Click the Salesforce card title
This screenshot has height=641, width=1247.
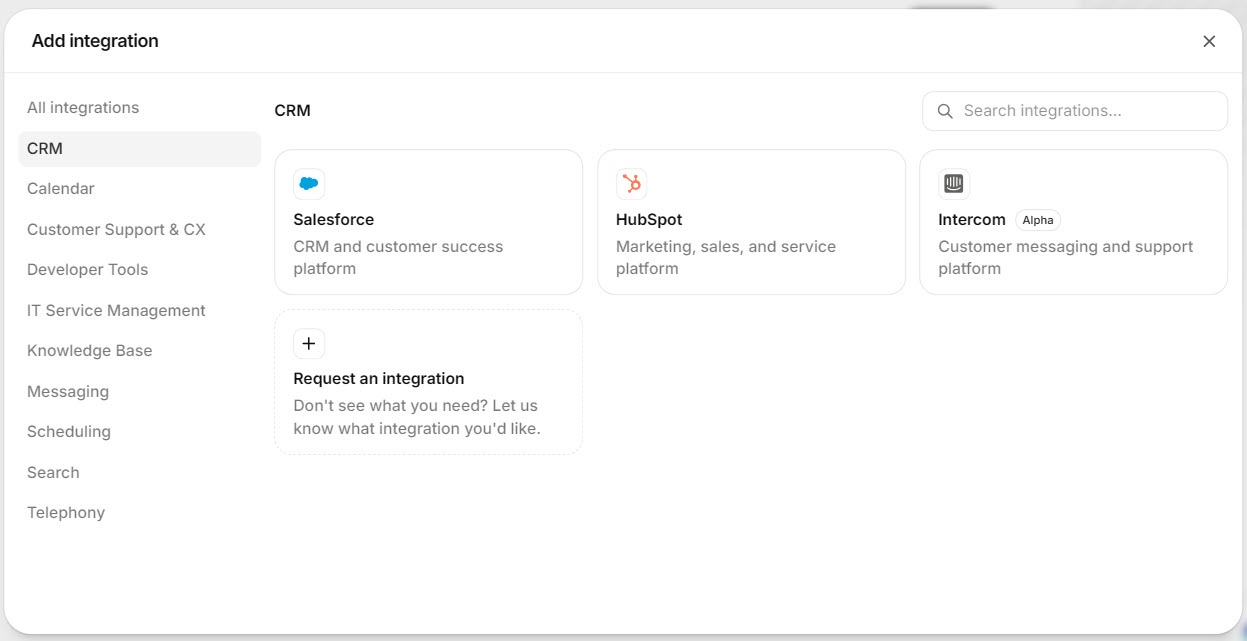click(x=333, y=220)
